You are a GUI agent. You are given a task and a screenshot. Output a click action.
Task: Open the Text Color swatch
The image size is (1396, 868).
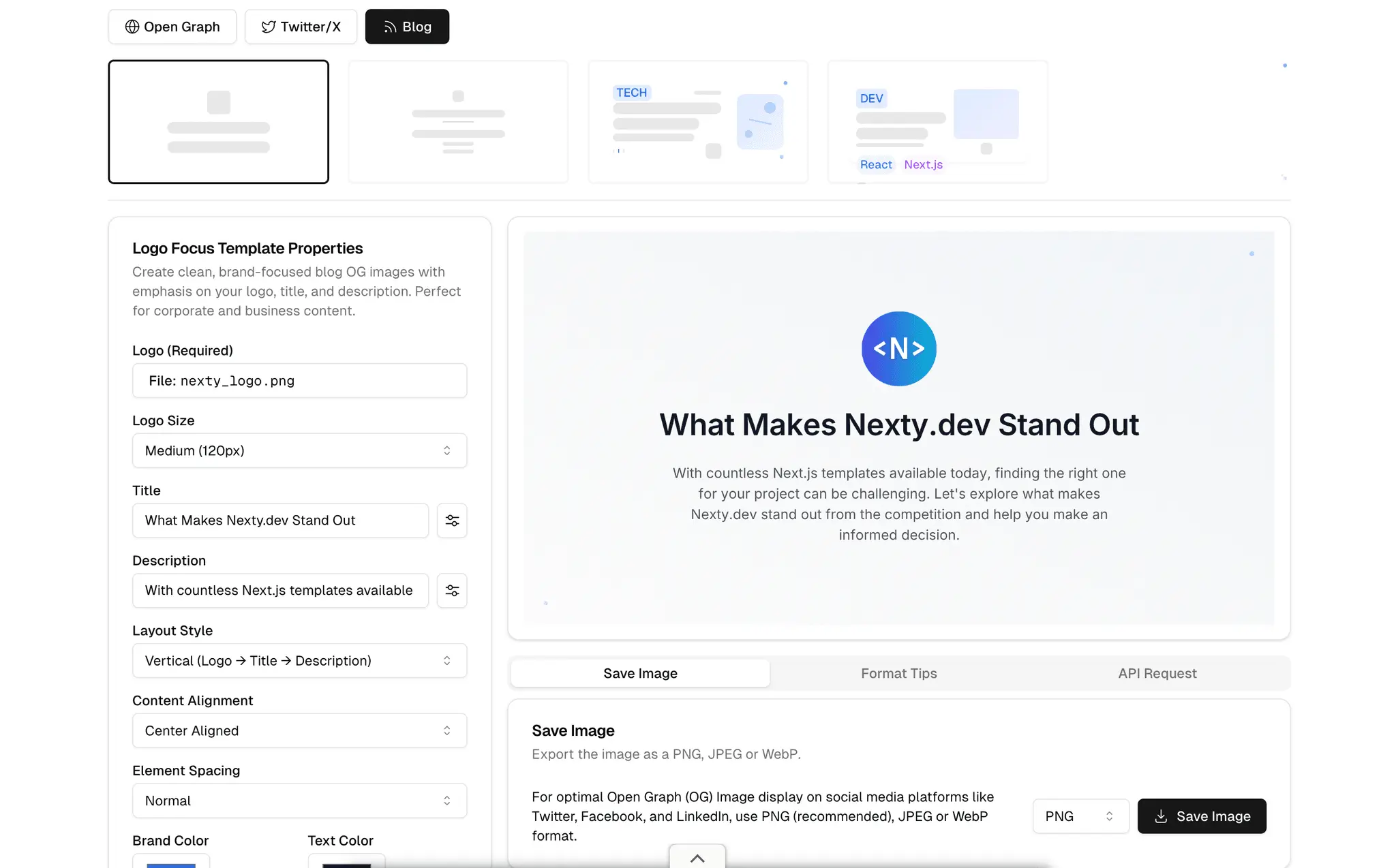[346, 861]
